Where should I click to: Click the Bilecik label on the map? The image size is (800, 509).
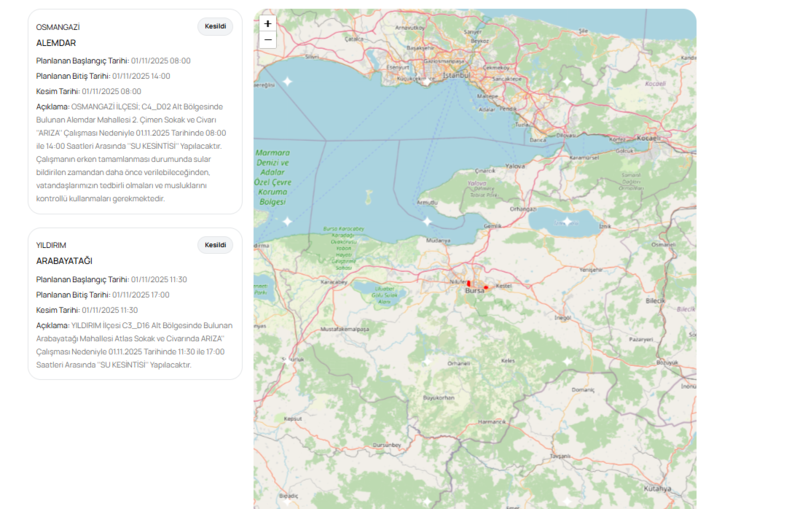click(655, 300)
